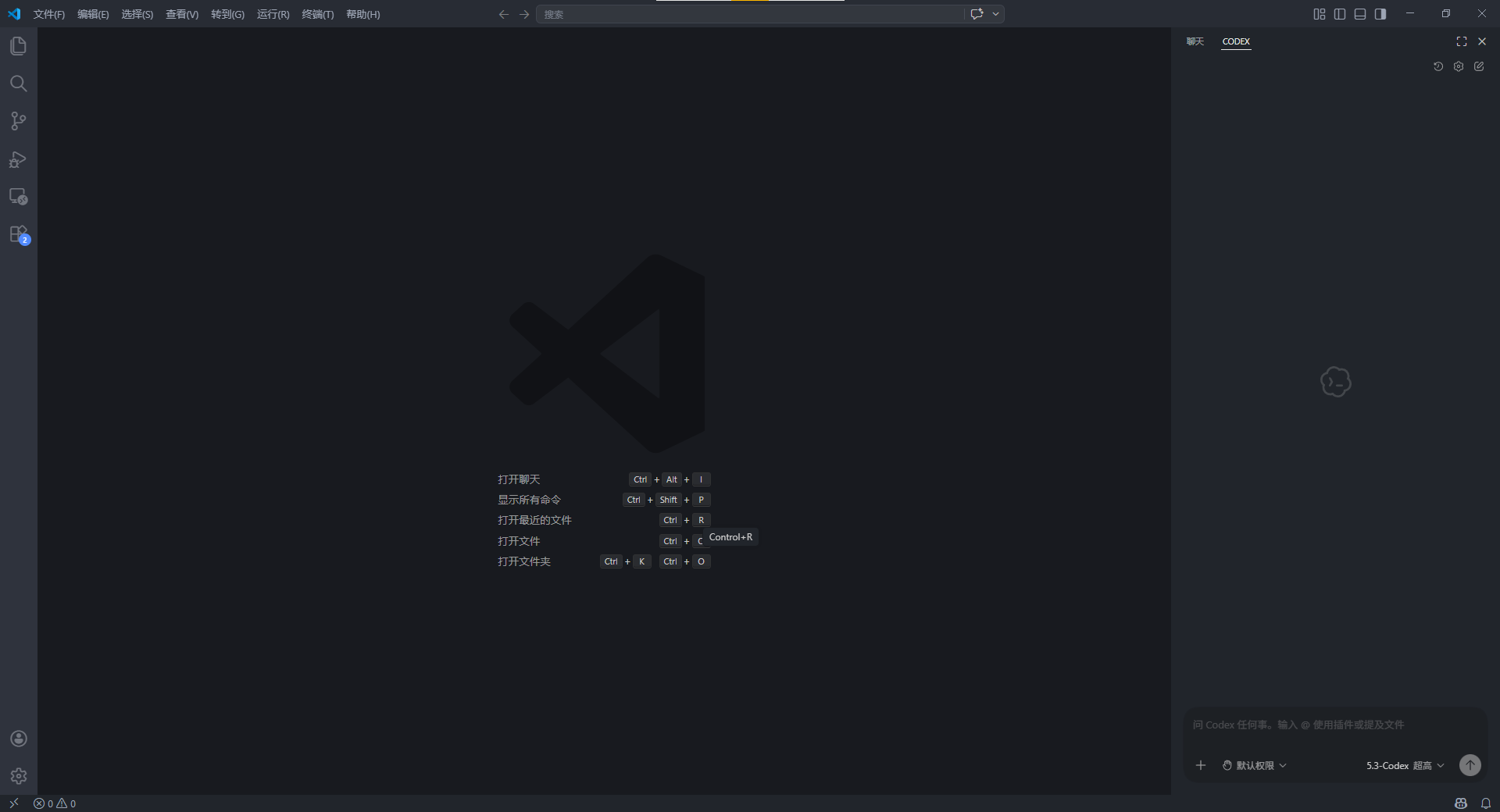Open Codex task history icon
This screenshot has height=812, width=1500.
pyautogui.click(x=1438, y=66)
